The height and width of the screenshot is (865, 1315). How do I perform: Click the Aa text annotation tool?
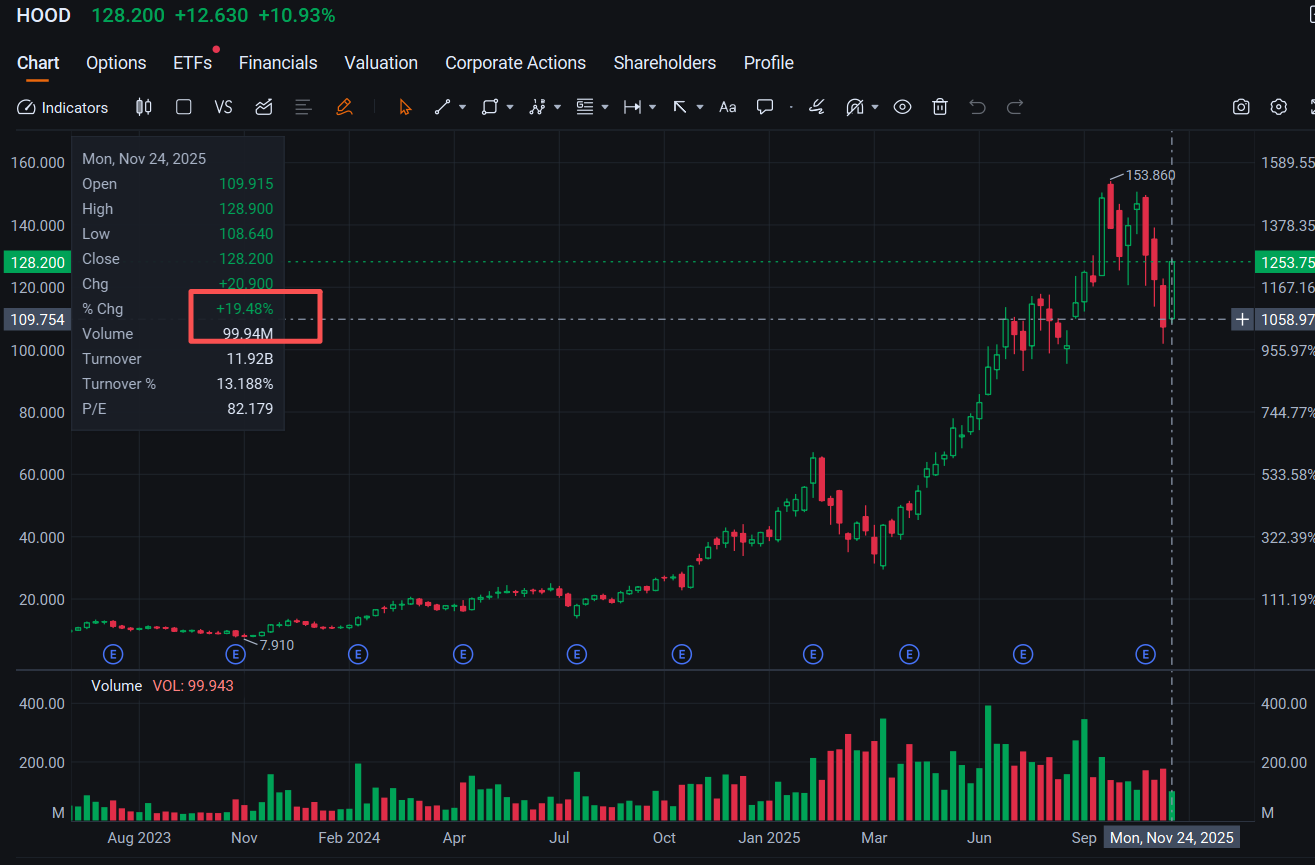pos(728,107)
